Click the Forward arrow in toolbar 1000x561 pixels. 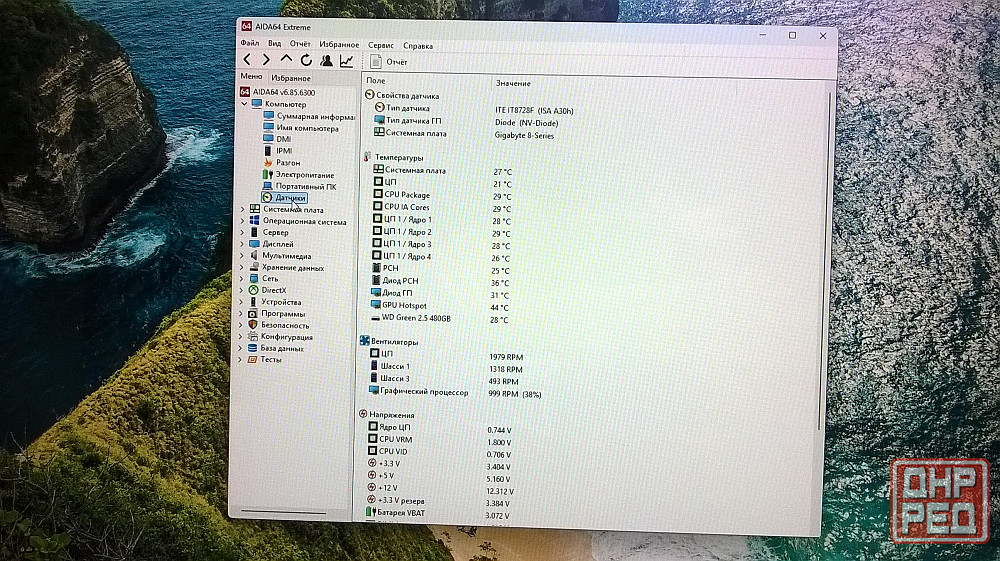point(266,61)
